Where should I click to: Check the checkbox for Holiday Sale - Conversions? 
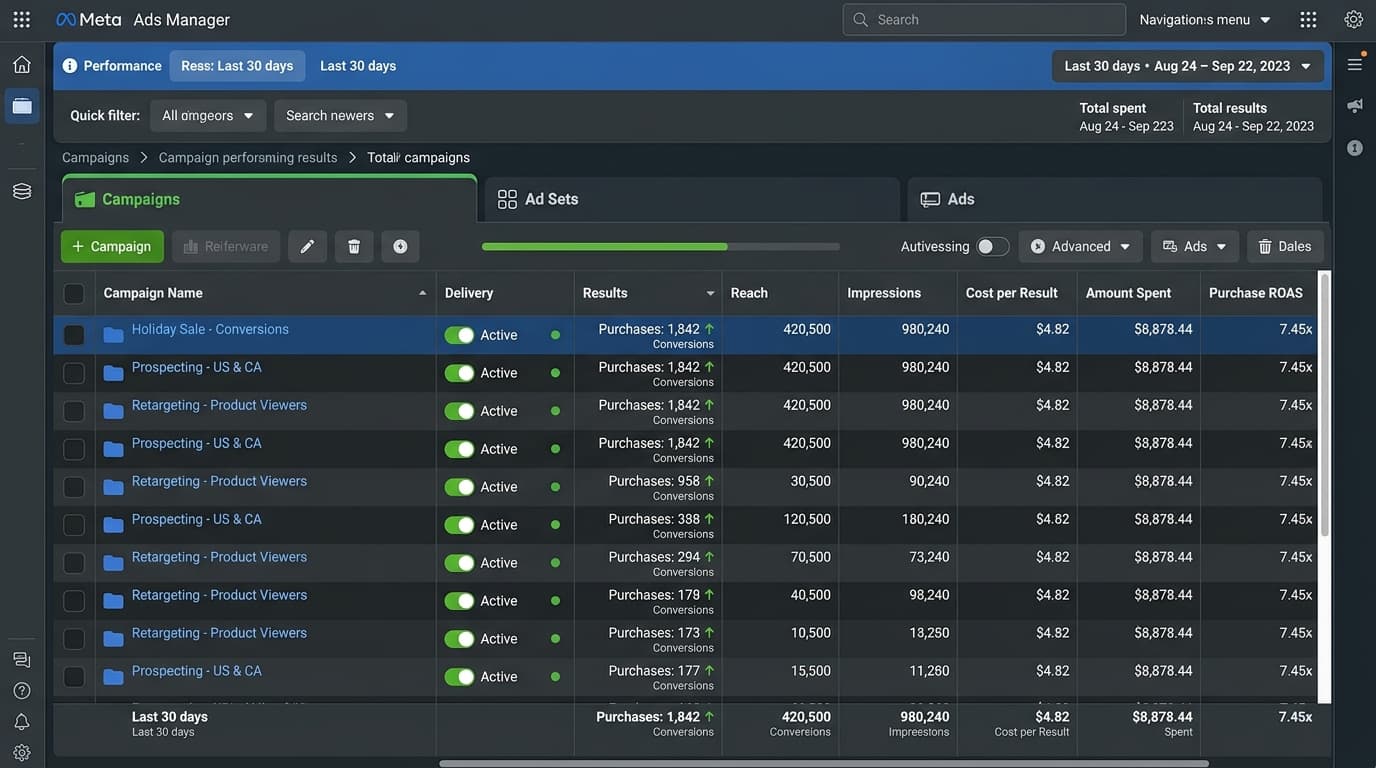pos(74,335)
